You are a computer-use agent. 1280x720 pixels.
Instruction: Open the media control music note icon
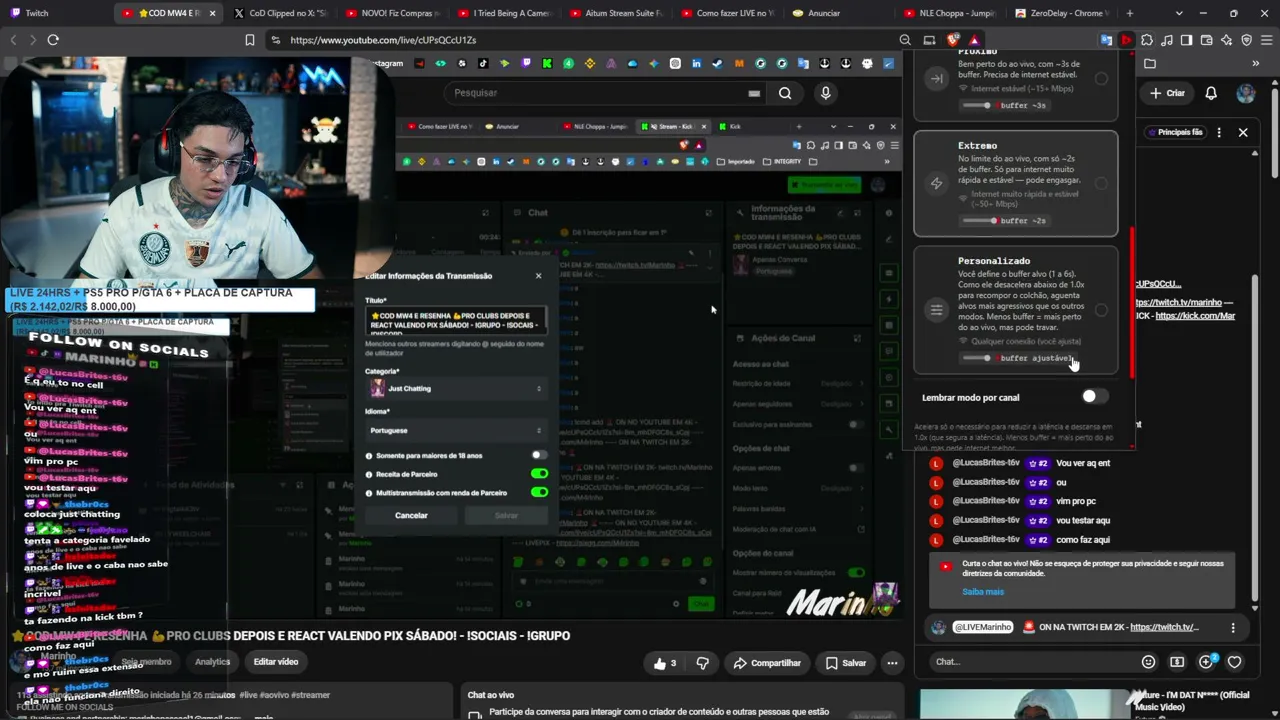1166,40
